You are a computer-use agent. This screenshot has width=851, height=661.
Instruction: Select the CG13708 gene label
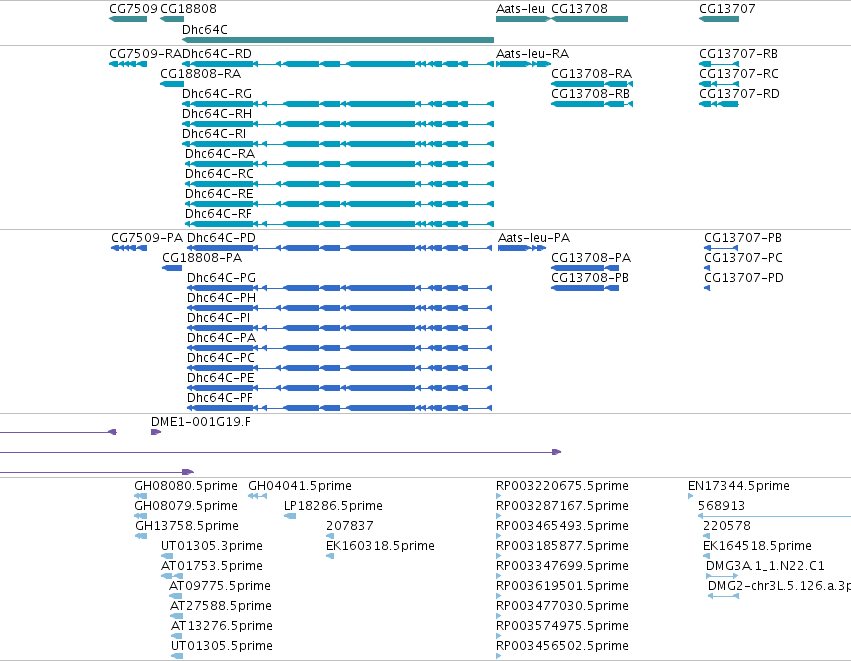point(579,9)
